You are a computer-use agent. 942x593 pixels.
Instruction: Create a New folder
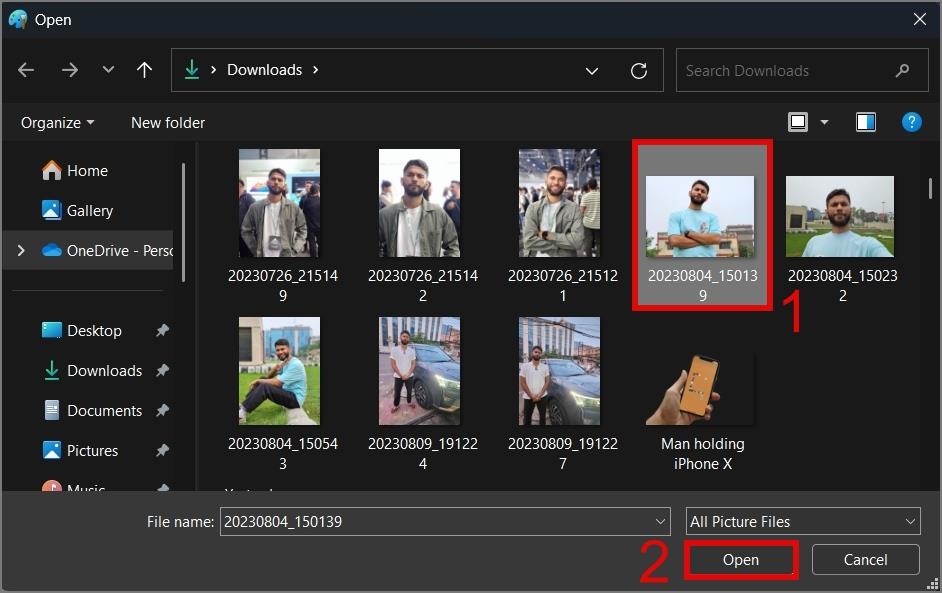coord(168,123)
